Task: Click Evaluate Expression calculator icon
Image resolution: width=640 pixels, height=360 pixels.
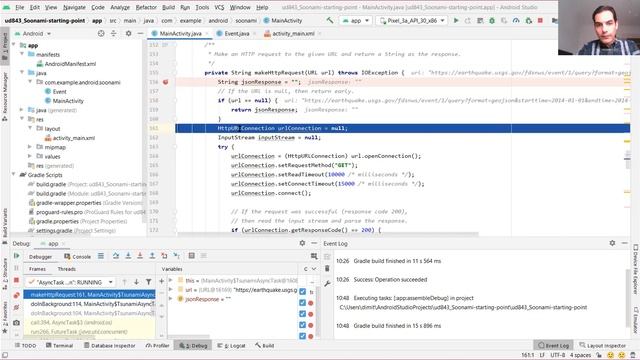Action: tap(191, 256)
